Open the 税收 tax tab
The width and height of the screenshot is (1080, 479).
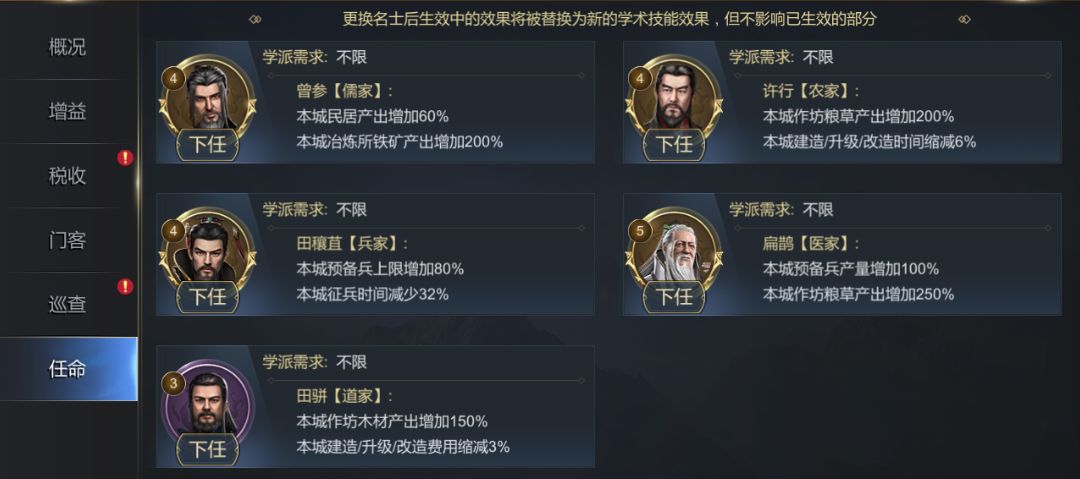(x=68, y=176)
